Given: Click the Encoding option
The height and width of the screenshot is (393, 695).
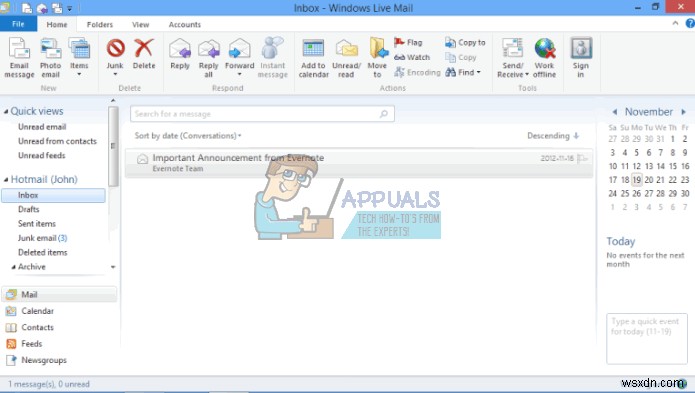Looking at the screenshot, I should click(x=417, y=72).
